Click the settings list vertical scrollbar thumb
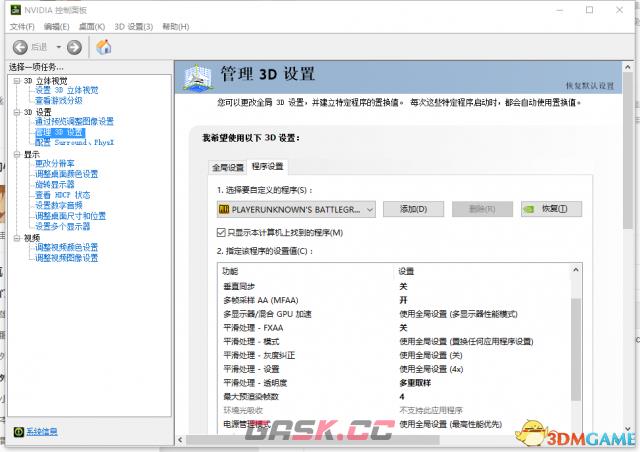This screenshot has width=640, height=452. point(576,350)
